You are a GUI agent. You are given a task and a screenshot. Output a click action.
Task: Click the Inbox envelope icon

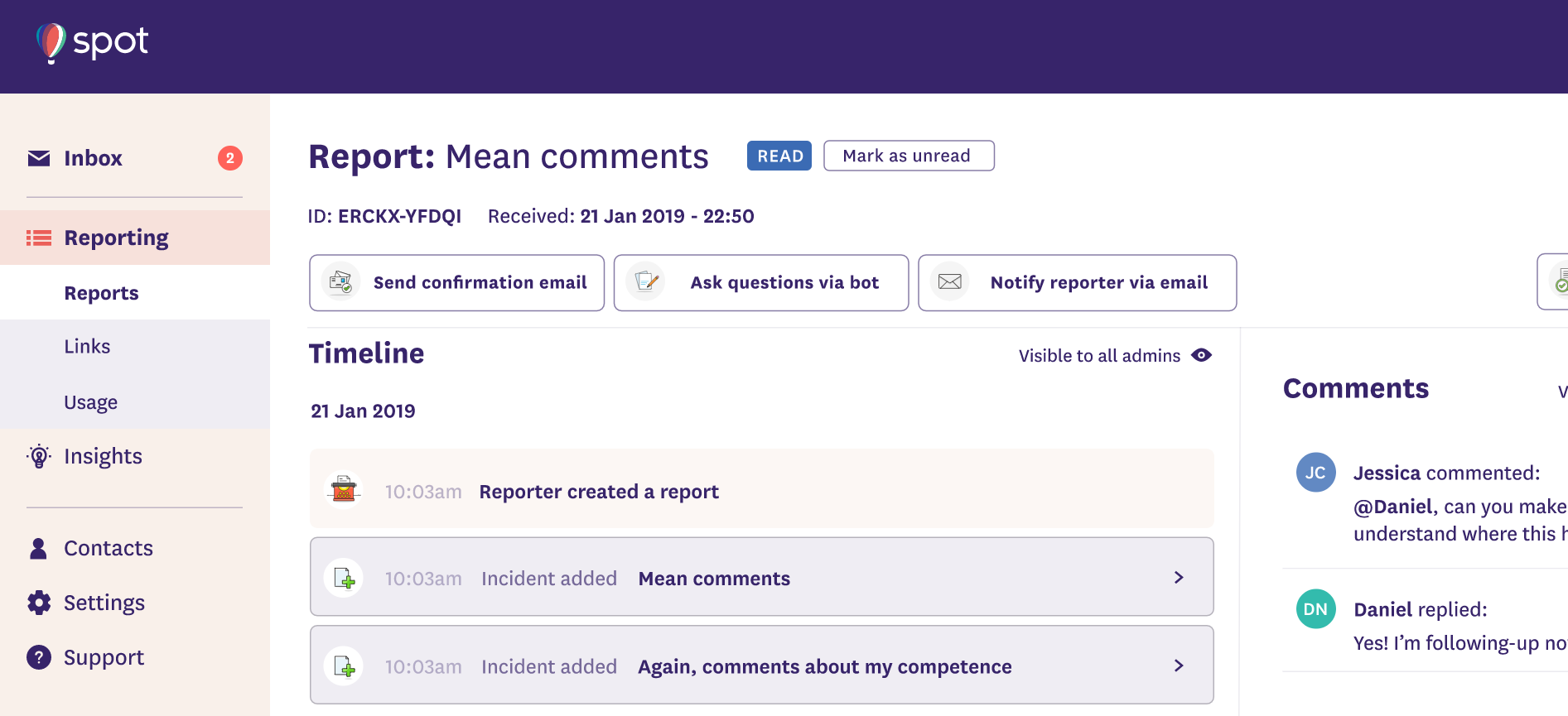[39, 158]
